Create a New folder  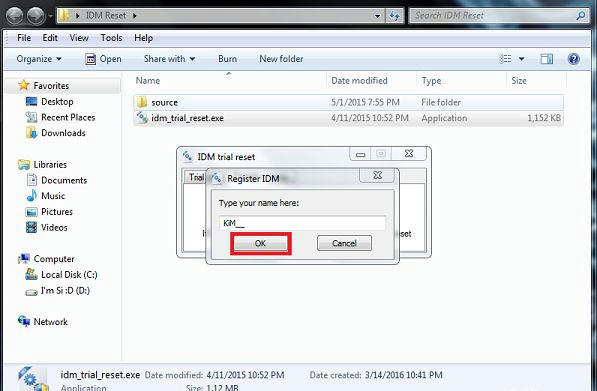click(281, 59)
